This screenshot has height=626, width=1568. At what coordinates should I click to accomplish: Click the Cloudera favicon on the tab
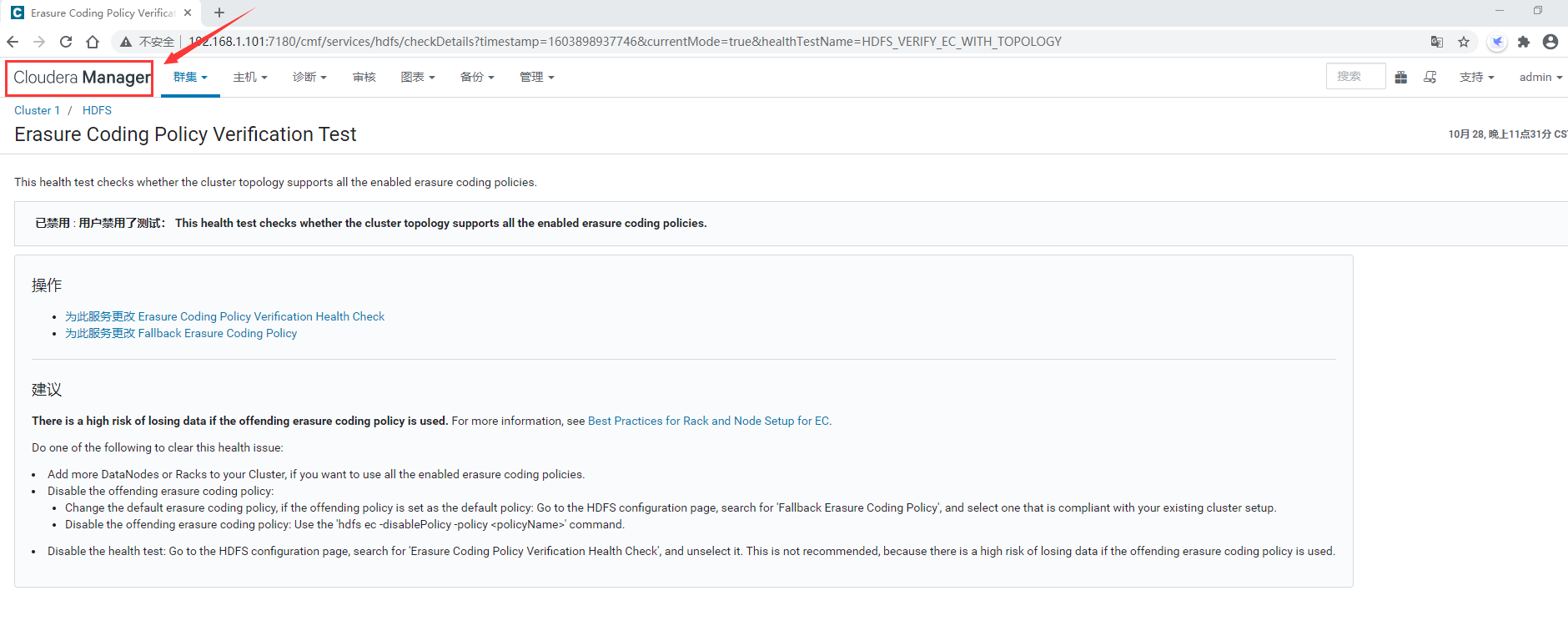coord(18,13)
